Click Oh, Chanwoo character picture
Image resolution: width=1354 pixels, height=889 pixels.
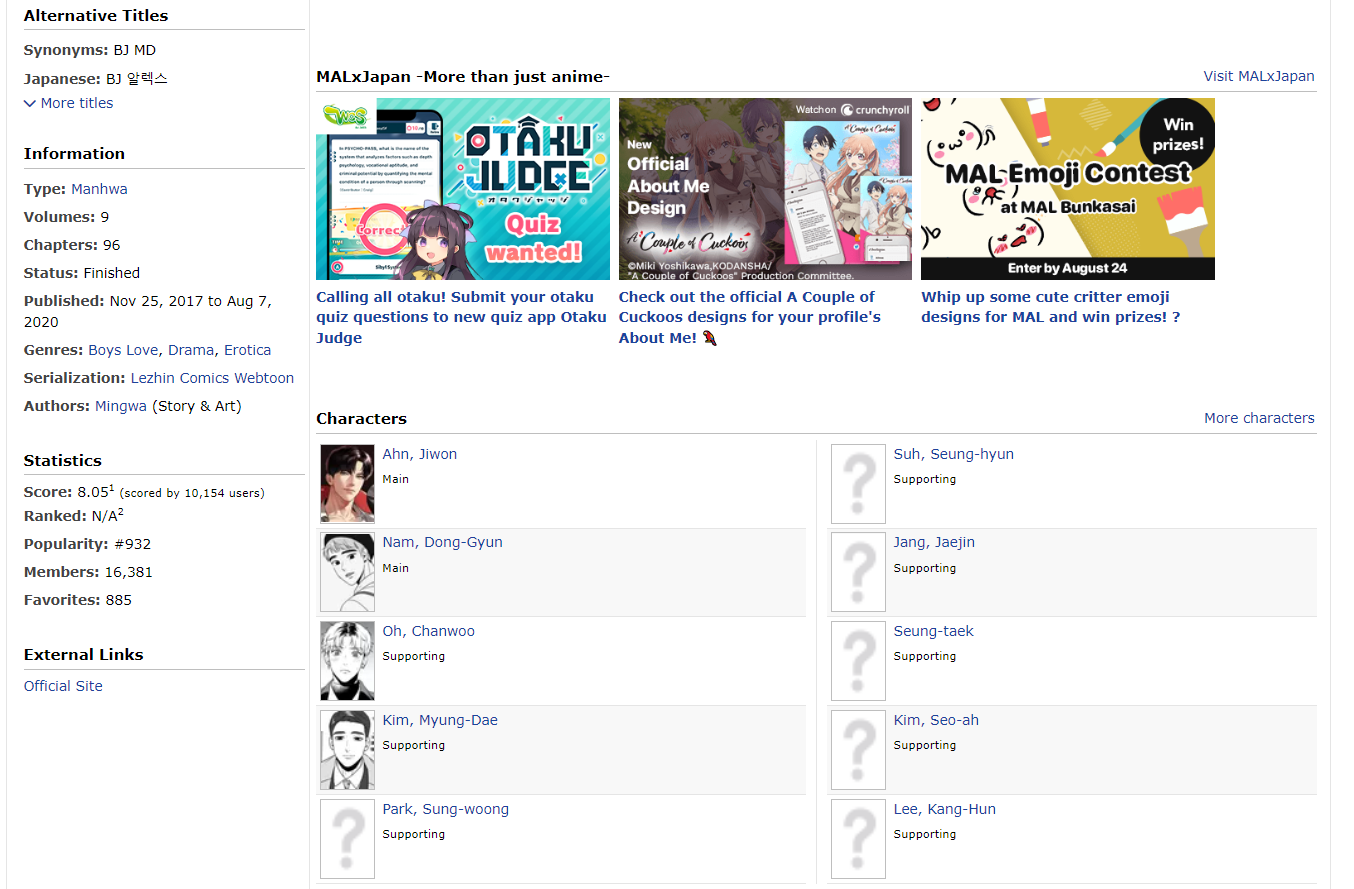point(347,661)
